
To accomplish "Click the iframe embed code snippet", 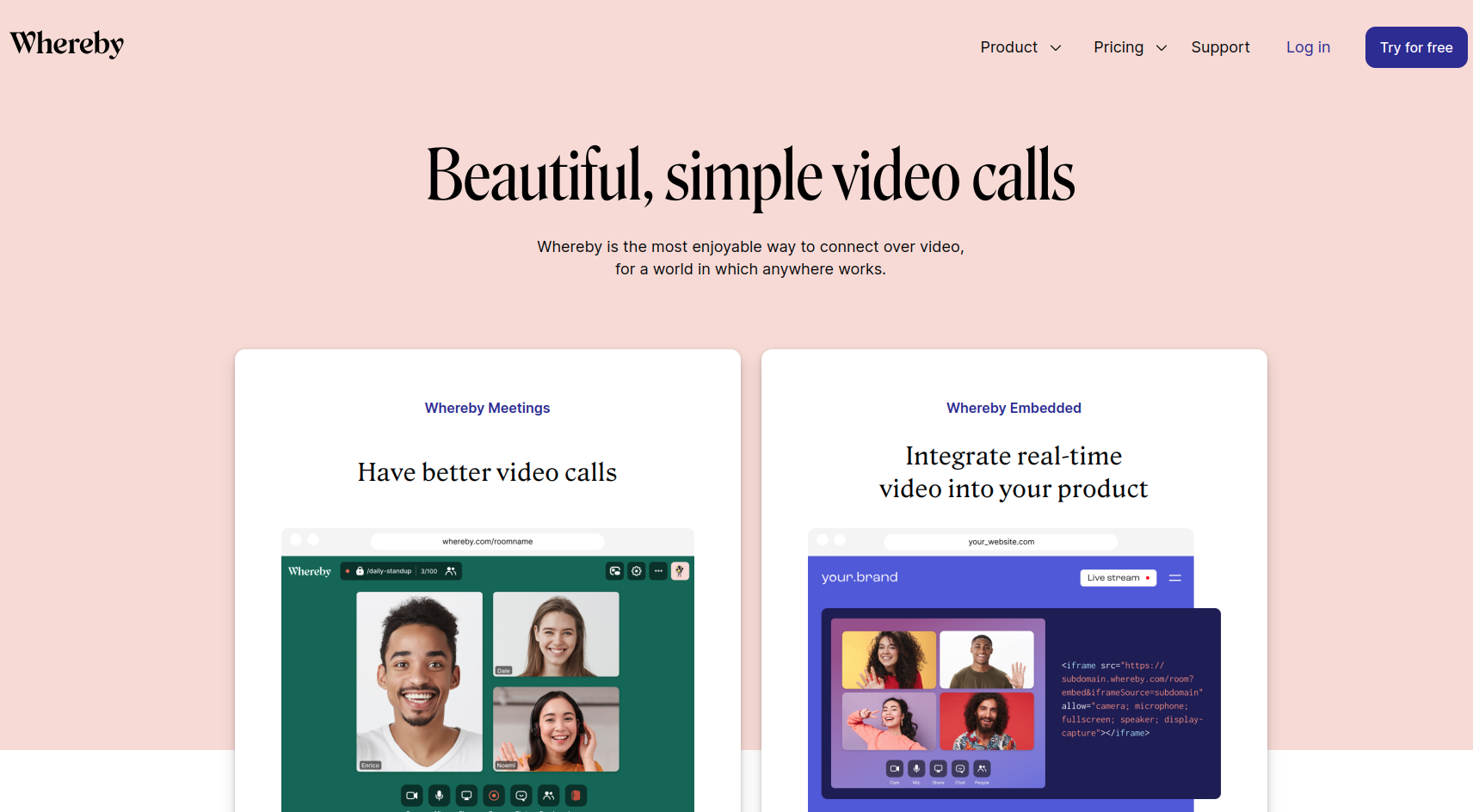I will click(x=1132, y=699).
